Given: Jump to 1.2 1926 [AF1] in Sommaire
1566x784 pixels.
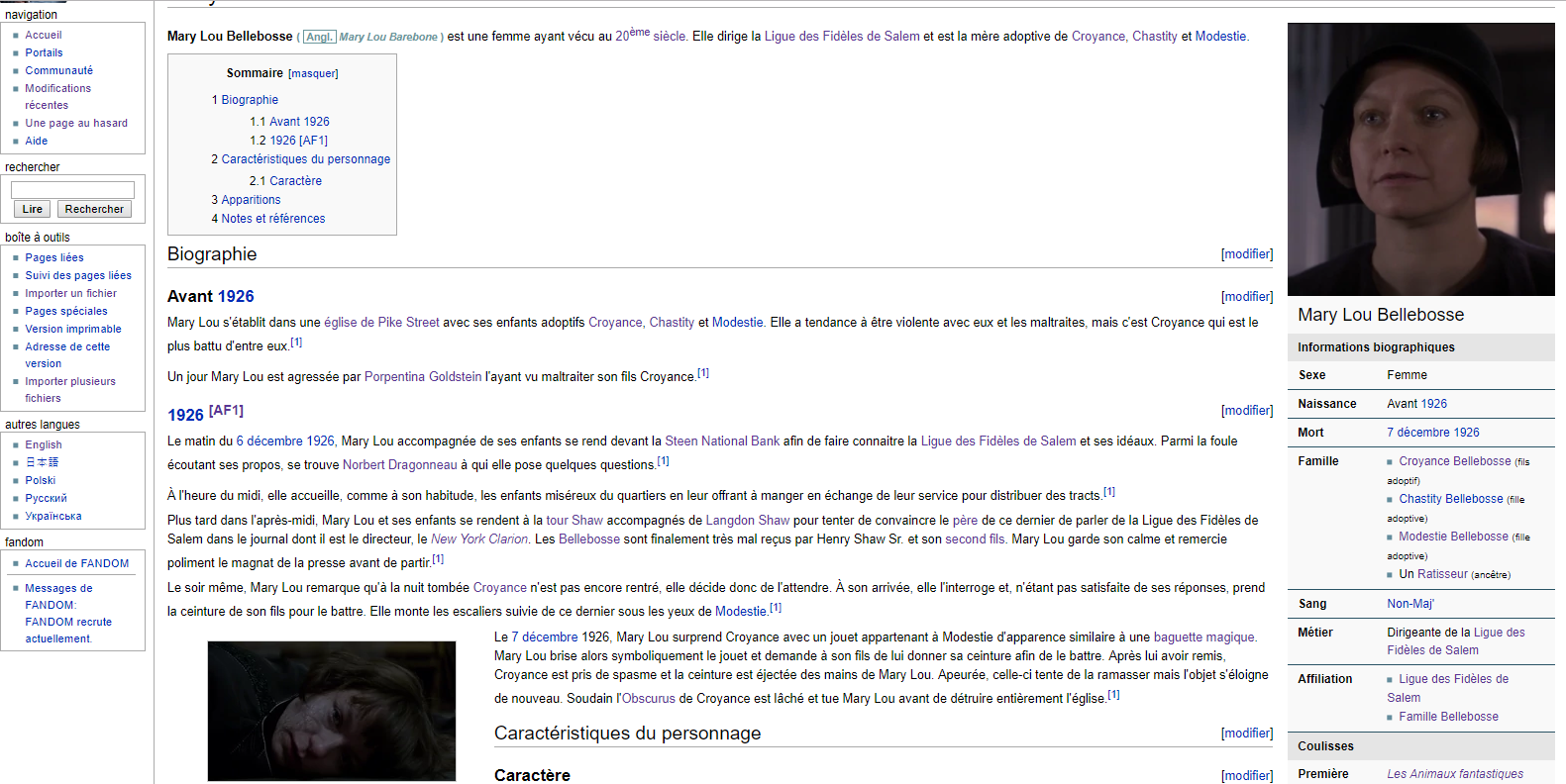Looking at the screenshot, I should (288, 141).
